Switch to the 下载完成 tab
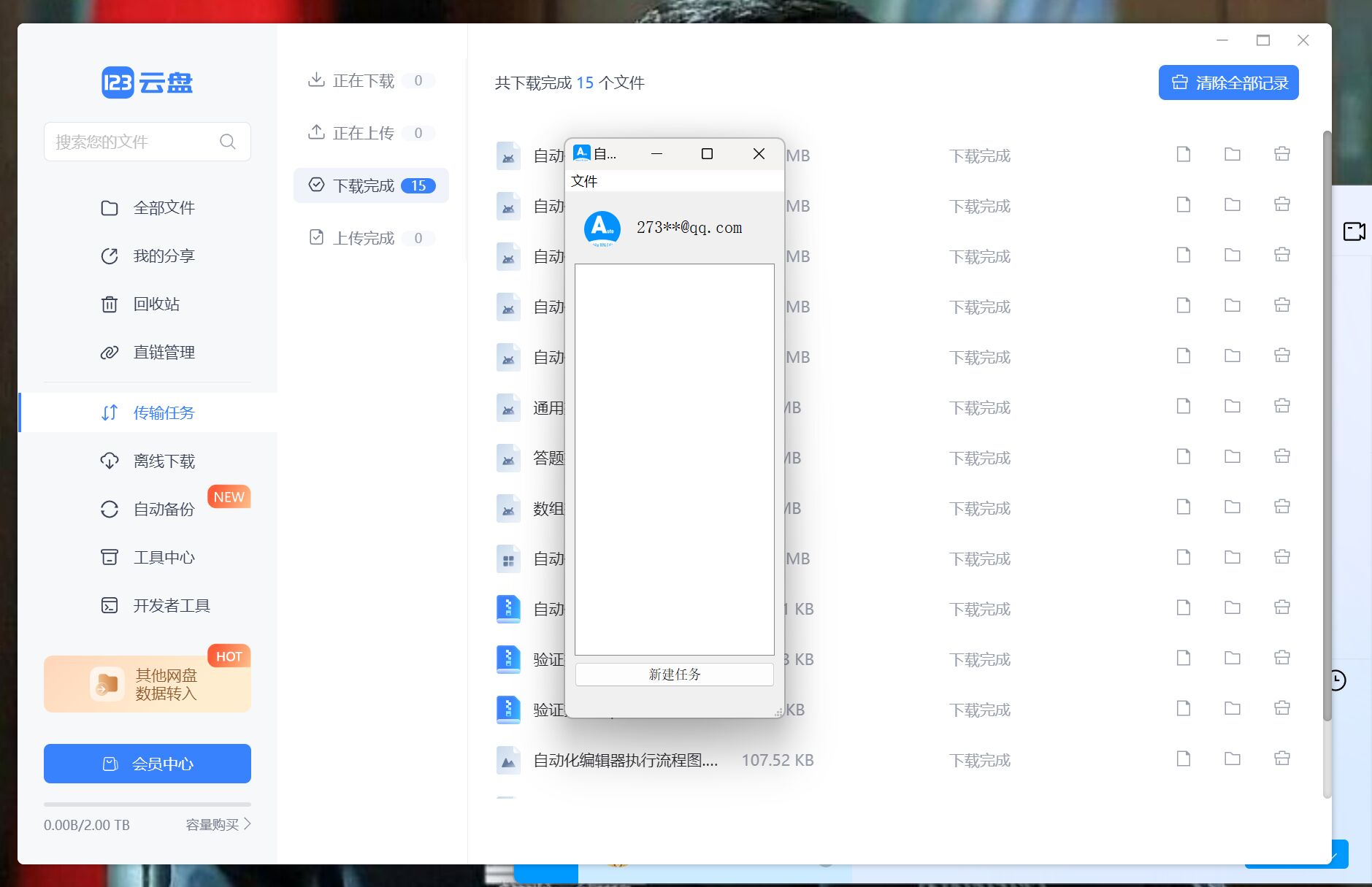Screen dimensions: 1372x887 [371, 185]
